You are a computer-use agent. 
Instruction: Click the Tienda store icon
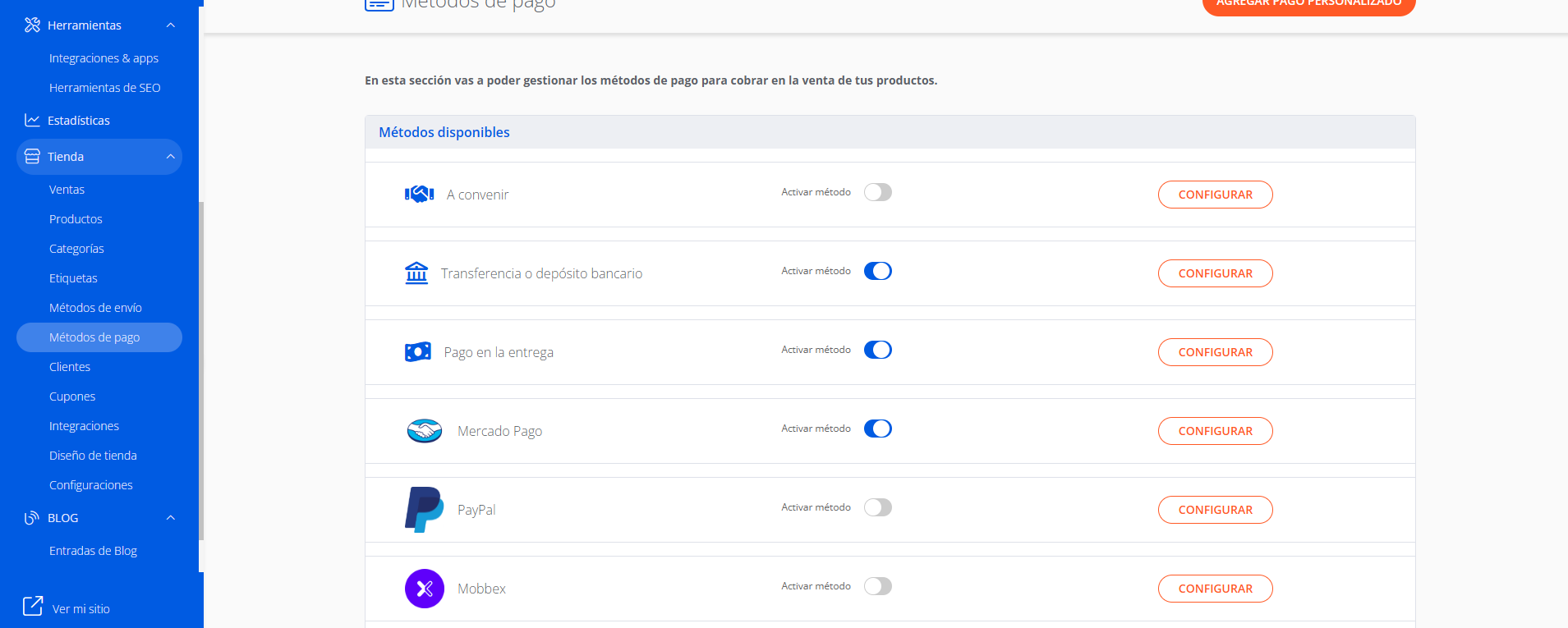(x=32, y=156)
